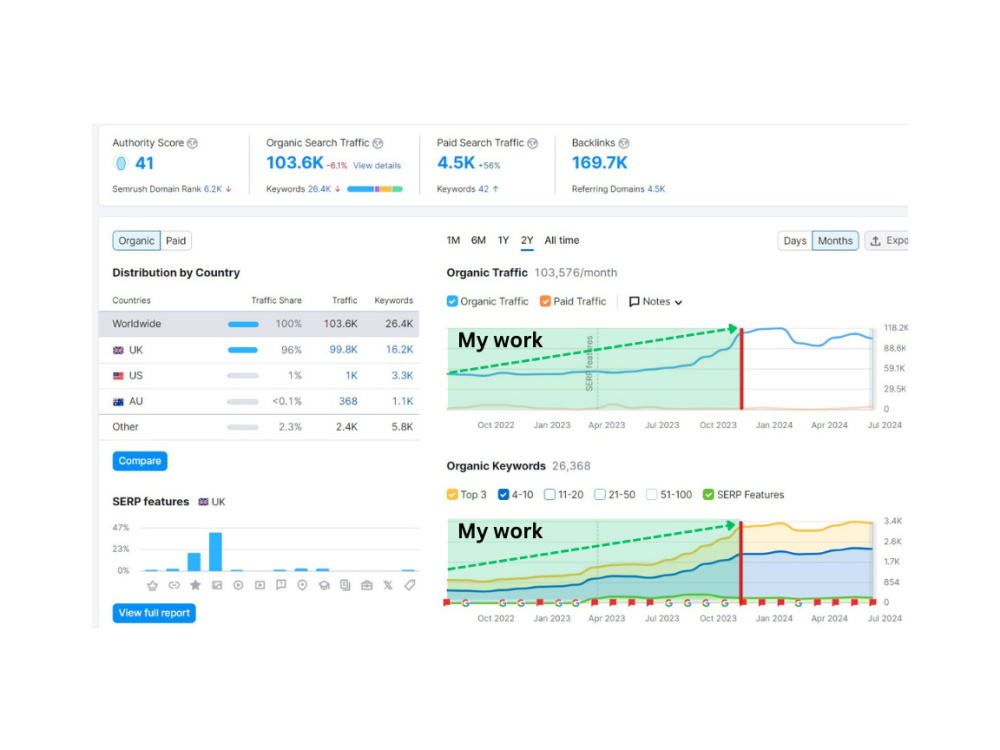Click the AU flag in country table
Screen dimensions: 1000x750
pos(118,402)
